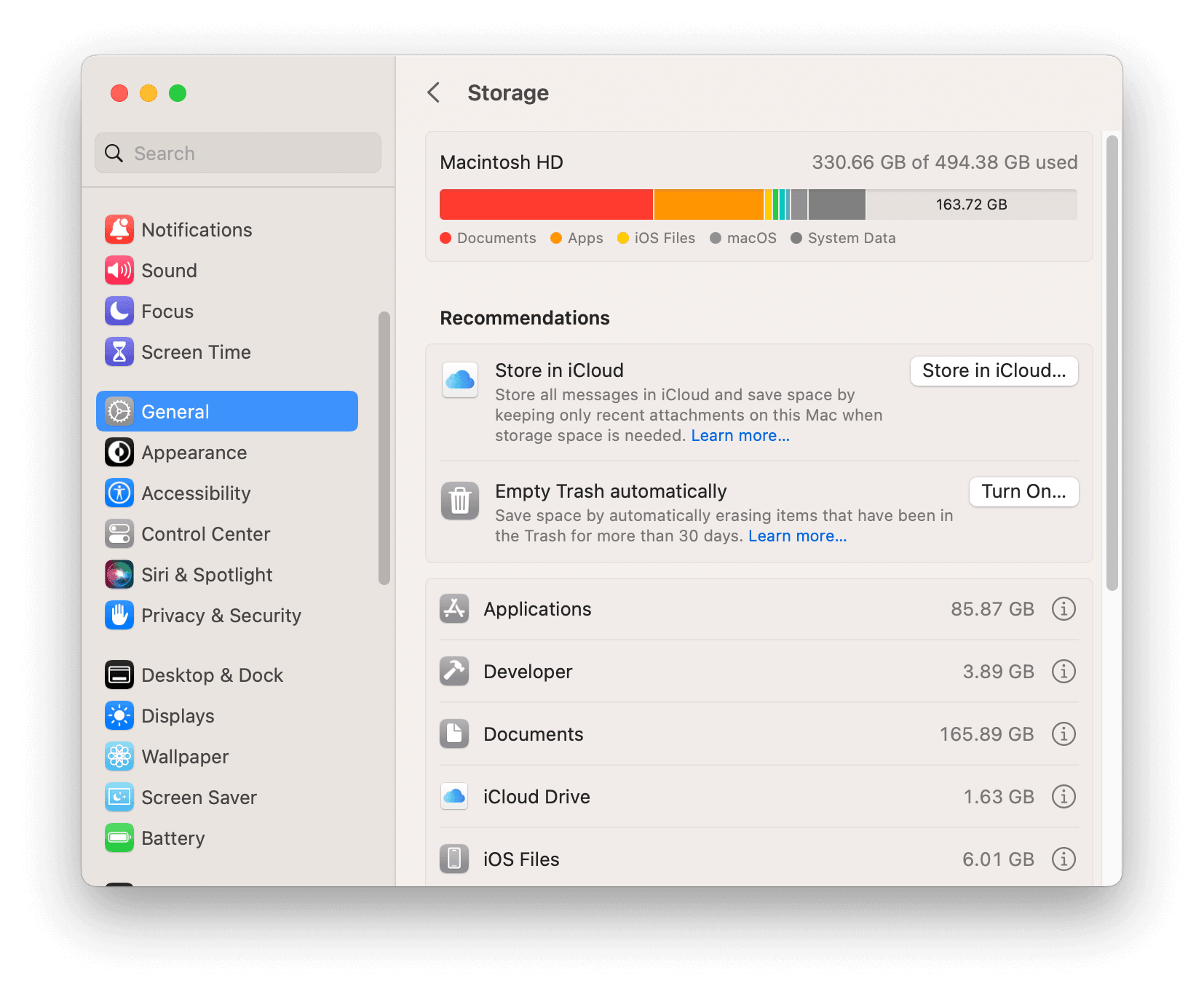Open info for the Developer storage row
Screen dimensions: 1204x994
coord(1063,672)
